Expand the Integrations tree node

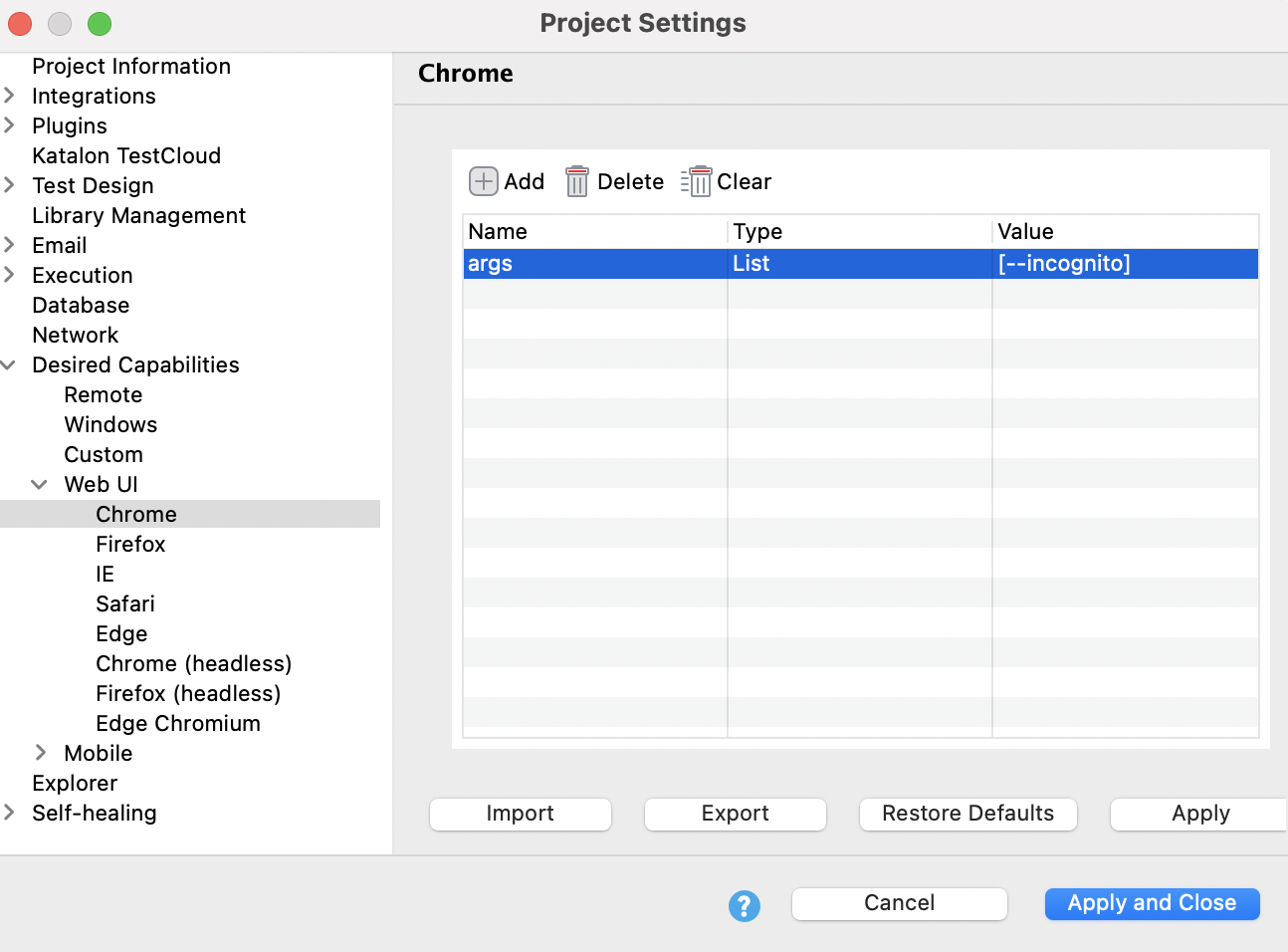[x=10, y=96]
